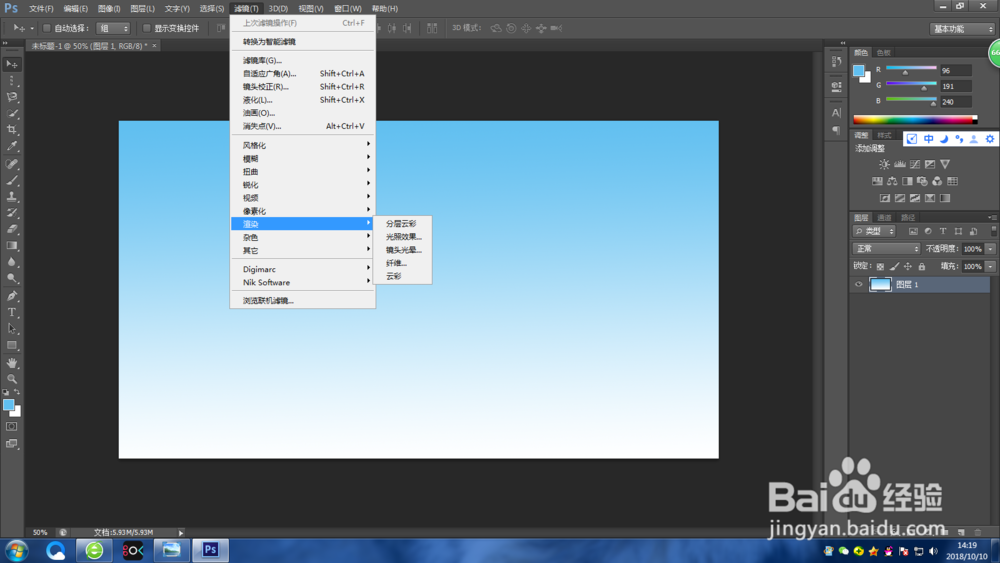Enable the 自动选择 checkbox
This screenshot has width=1000, height=563.
(47, 28)
